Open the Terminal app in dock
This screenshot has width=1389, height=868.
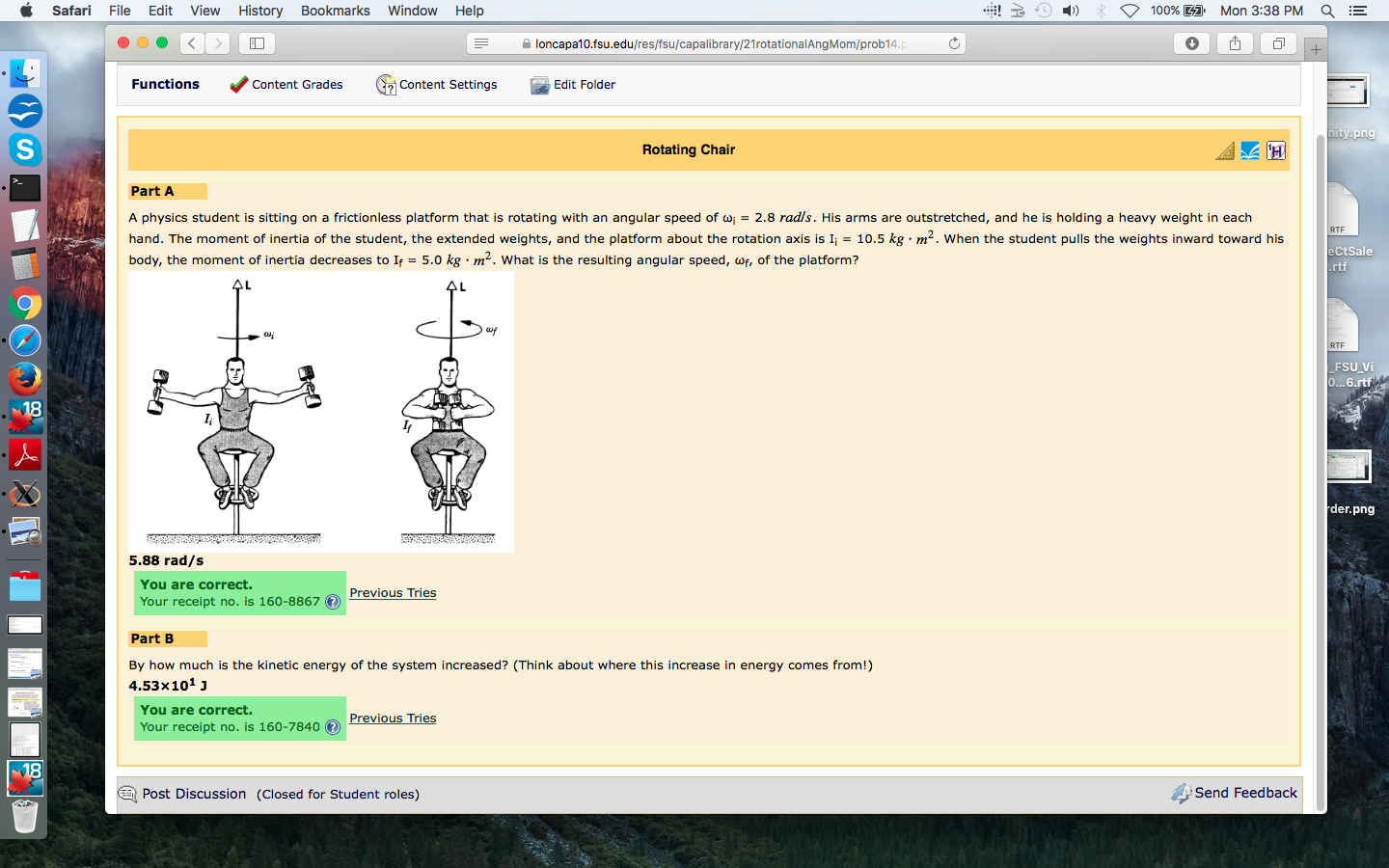(25, 187)
